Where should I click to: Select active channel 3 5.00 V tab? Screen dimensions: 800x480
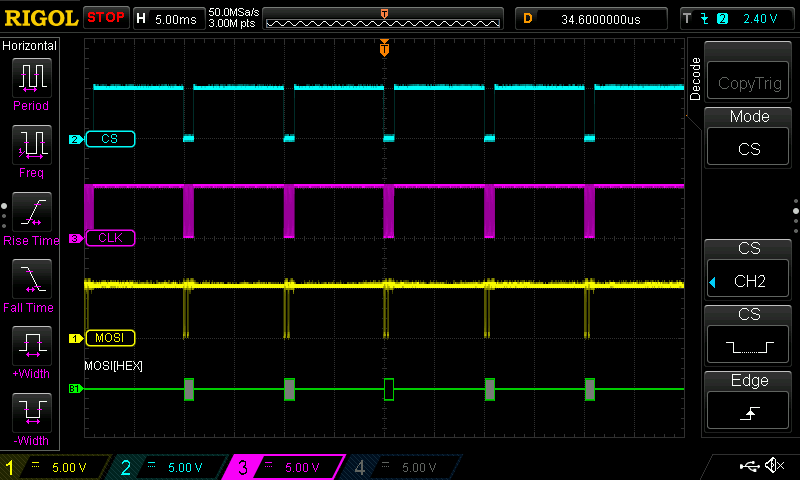(286, 467)
